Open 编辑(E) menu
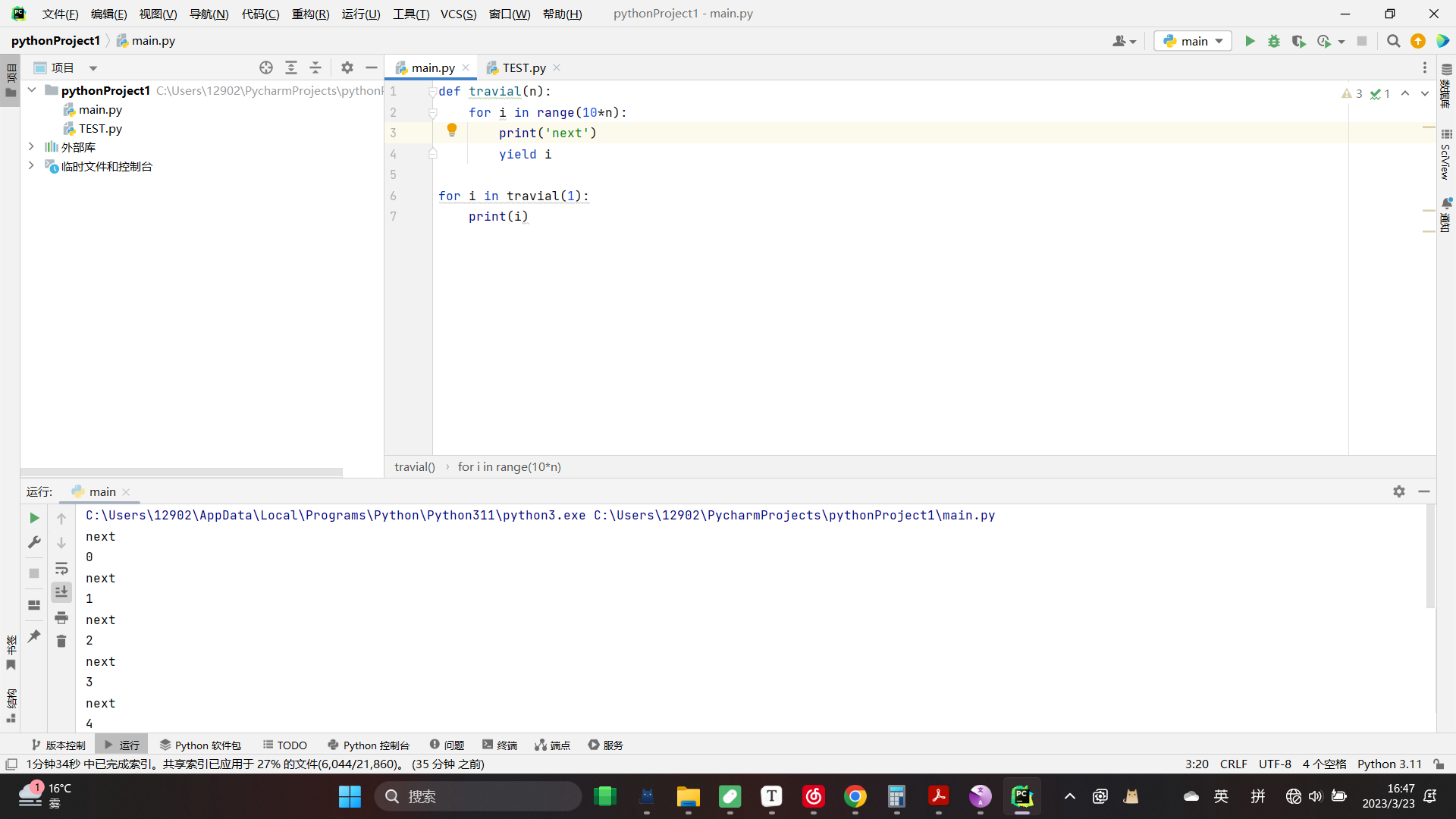The height and width of the screenshot is (819, 1456). point(109,14)
